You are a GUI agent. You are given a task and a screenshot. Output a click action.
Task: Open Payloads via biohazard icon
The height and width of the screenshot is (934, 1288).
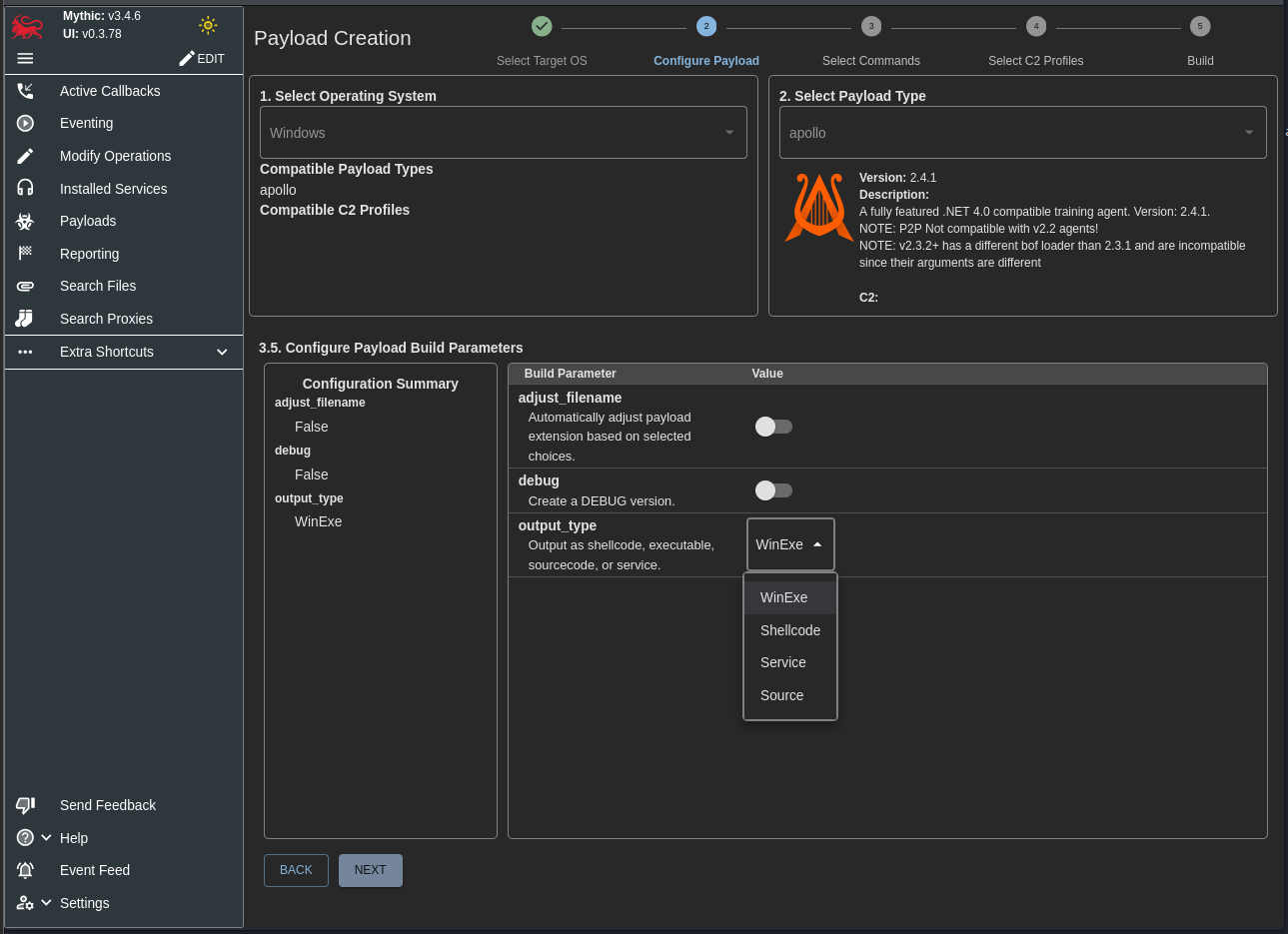click(26, 221)
